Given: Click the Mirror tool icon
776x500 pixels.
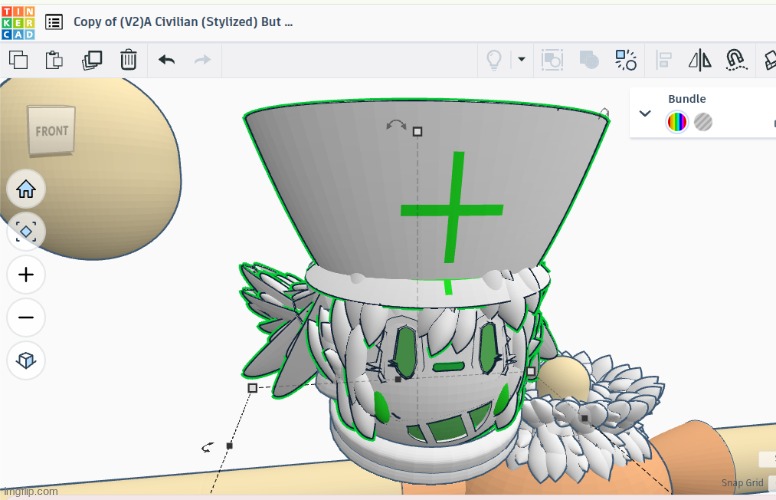Looking at the screenshot, I should pos(700,60).
